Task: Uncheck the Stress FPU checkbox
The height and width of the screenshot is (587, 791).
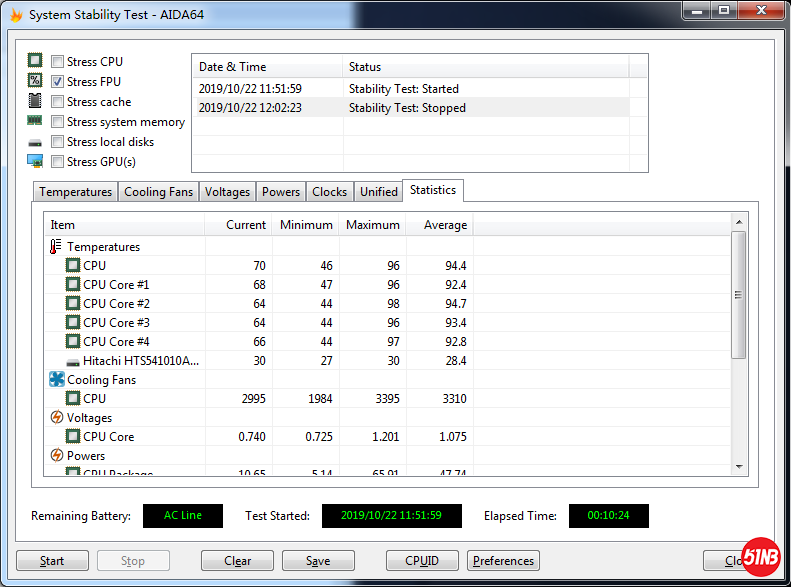Action: 58,82
